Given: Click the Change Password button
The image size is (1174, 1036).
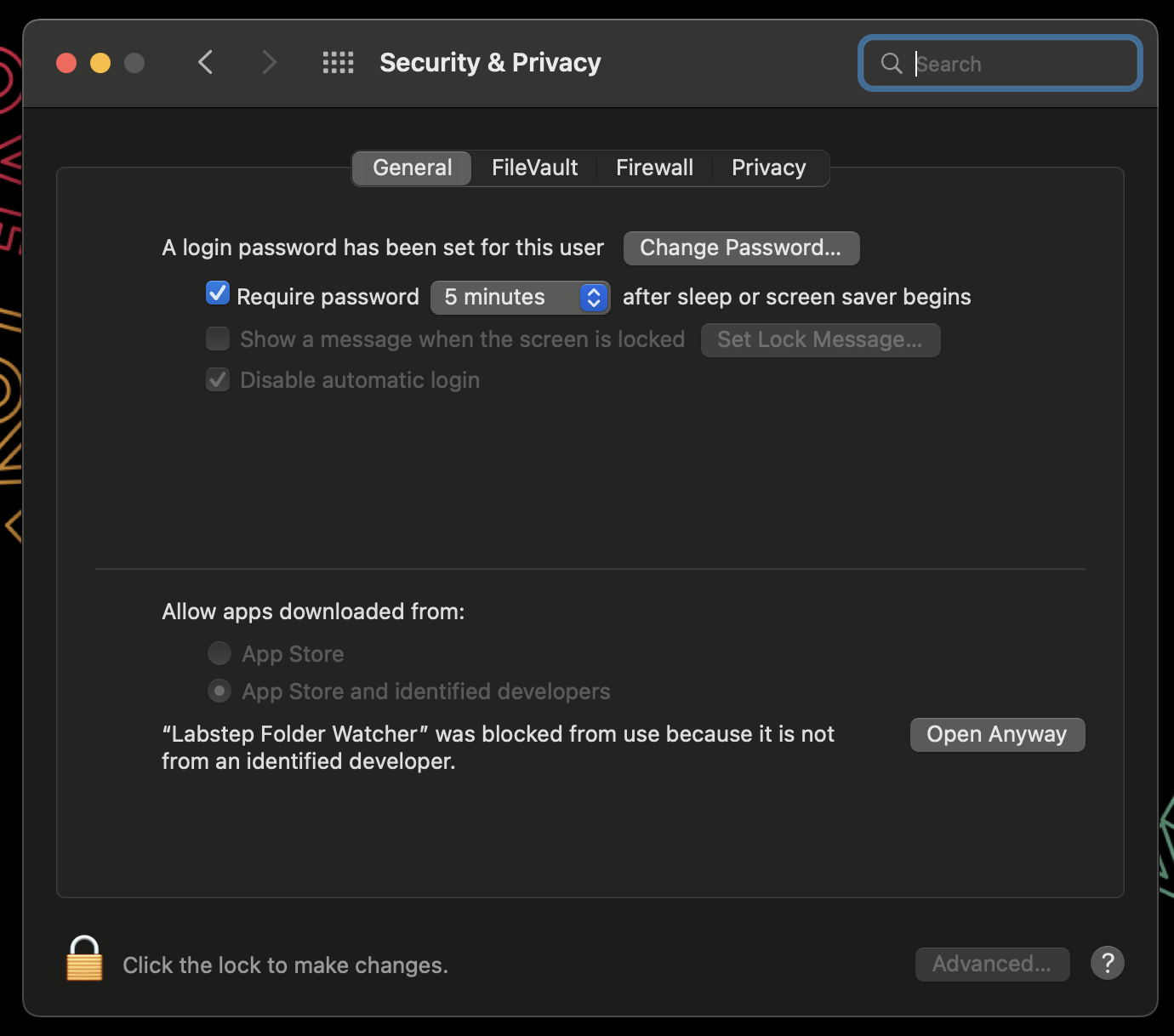Looking at the screenshot, I should (x=741, y=248).
